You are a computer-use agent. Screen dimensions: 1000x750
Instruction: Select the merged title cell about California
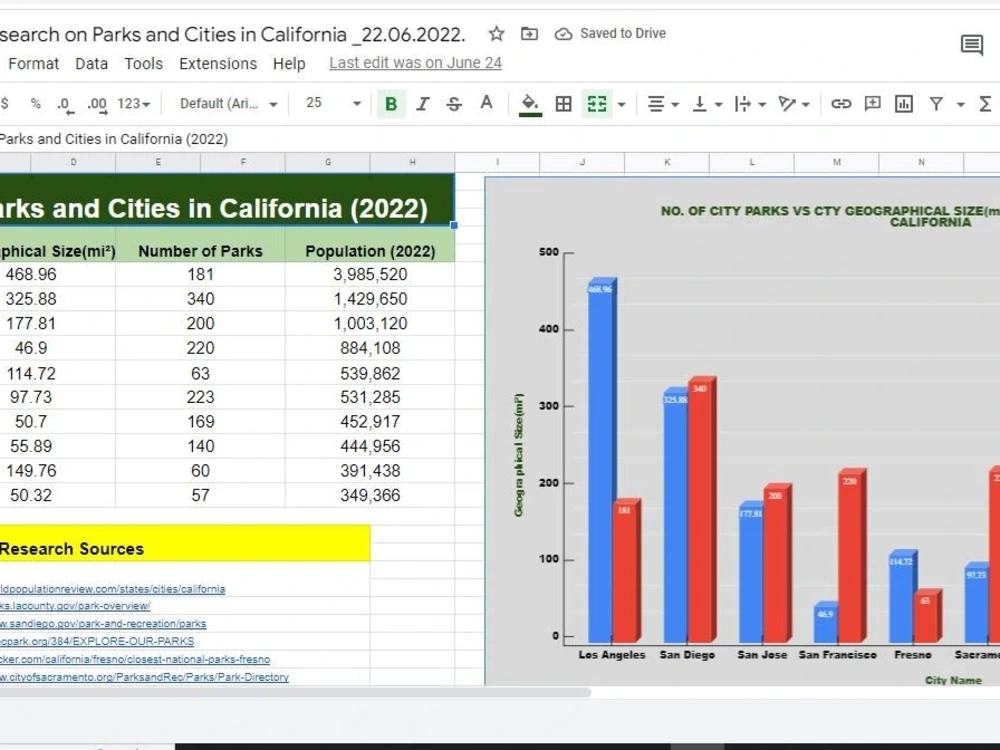tap(227, 200)
